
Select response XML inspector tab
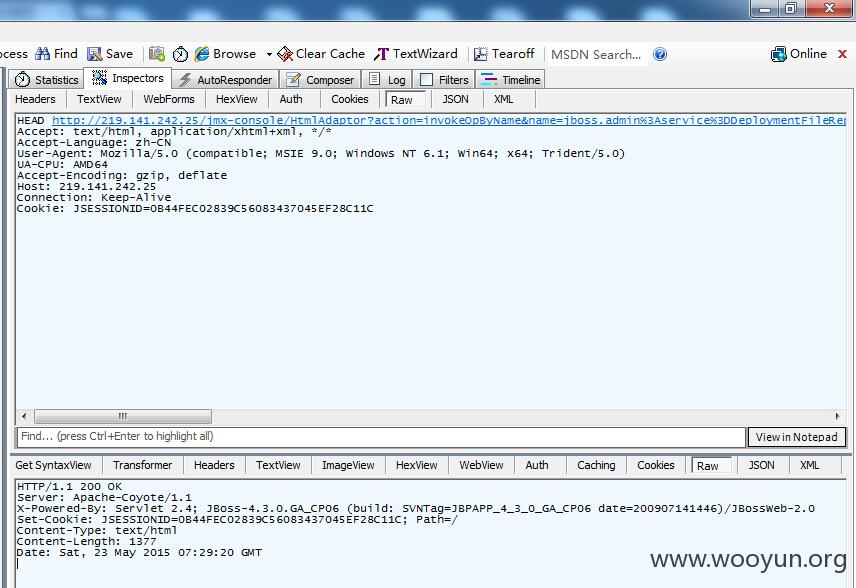(809, 465)
